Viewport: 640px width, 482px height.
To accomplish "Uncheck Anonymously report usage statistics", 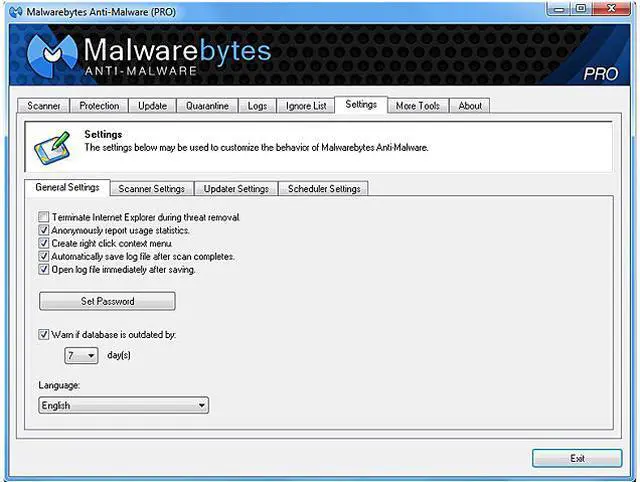I will (x=44, y=230).
